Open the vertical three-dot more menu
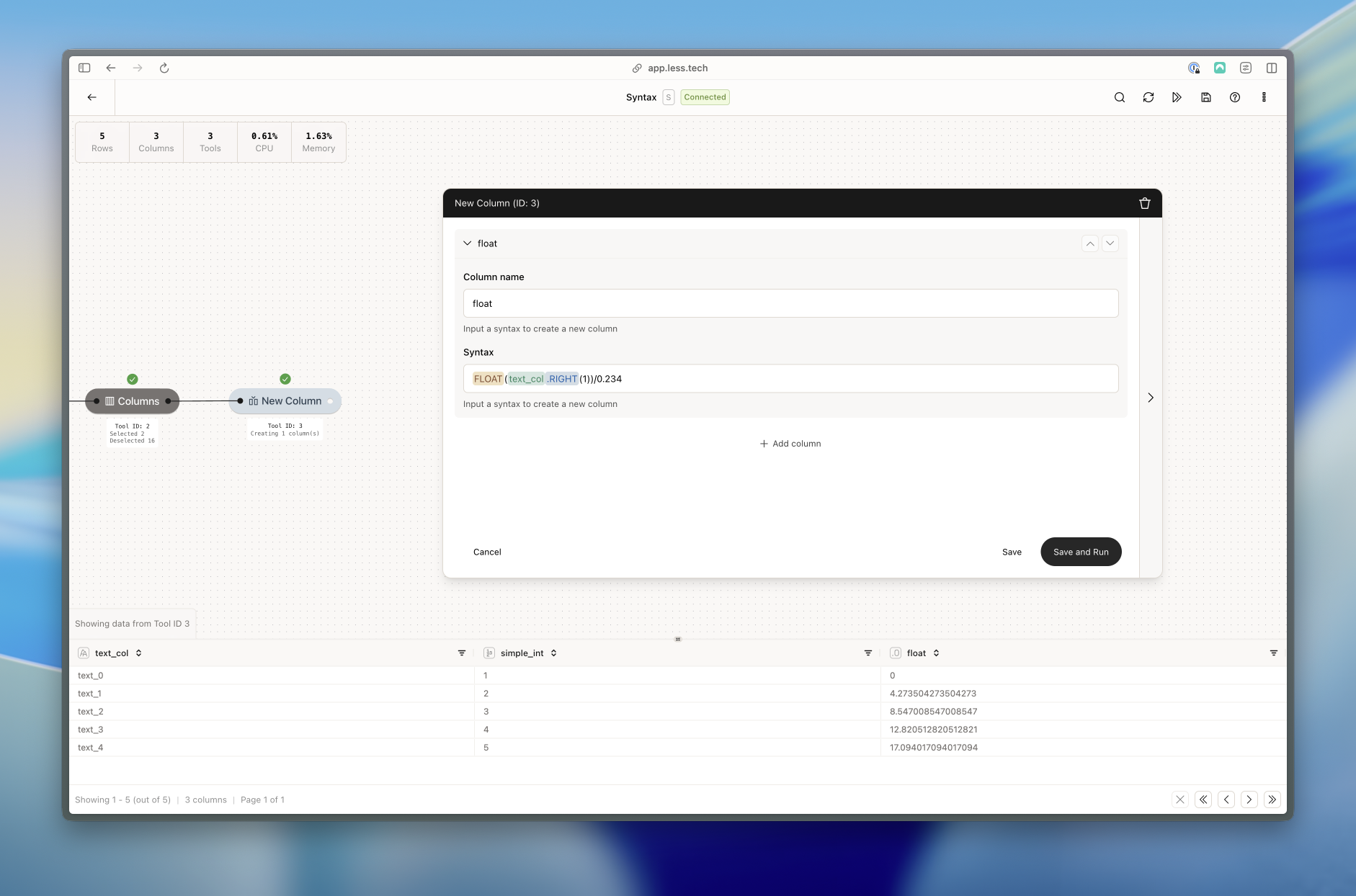The width and height of the screenshot is (1356, 896). pos(1264,97)
